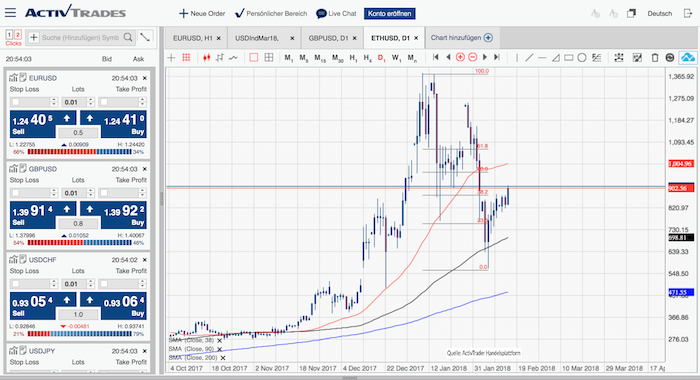The width and height of the screenshot is (700, 380).
Task: Close the ETHUSD, D1 chart tab
Action: pyautogui.click(x=416, y=38)
